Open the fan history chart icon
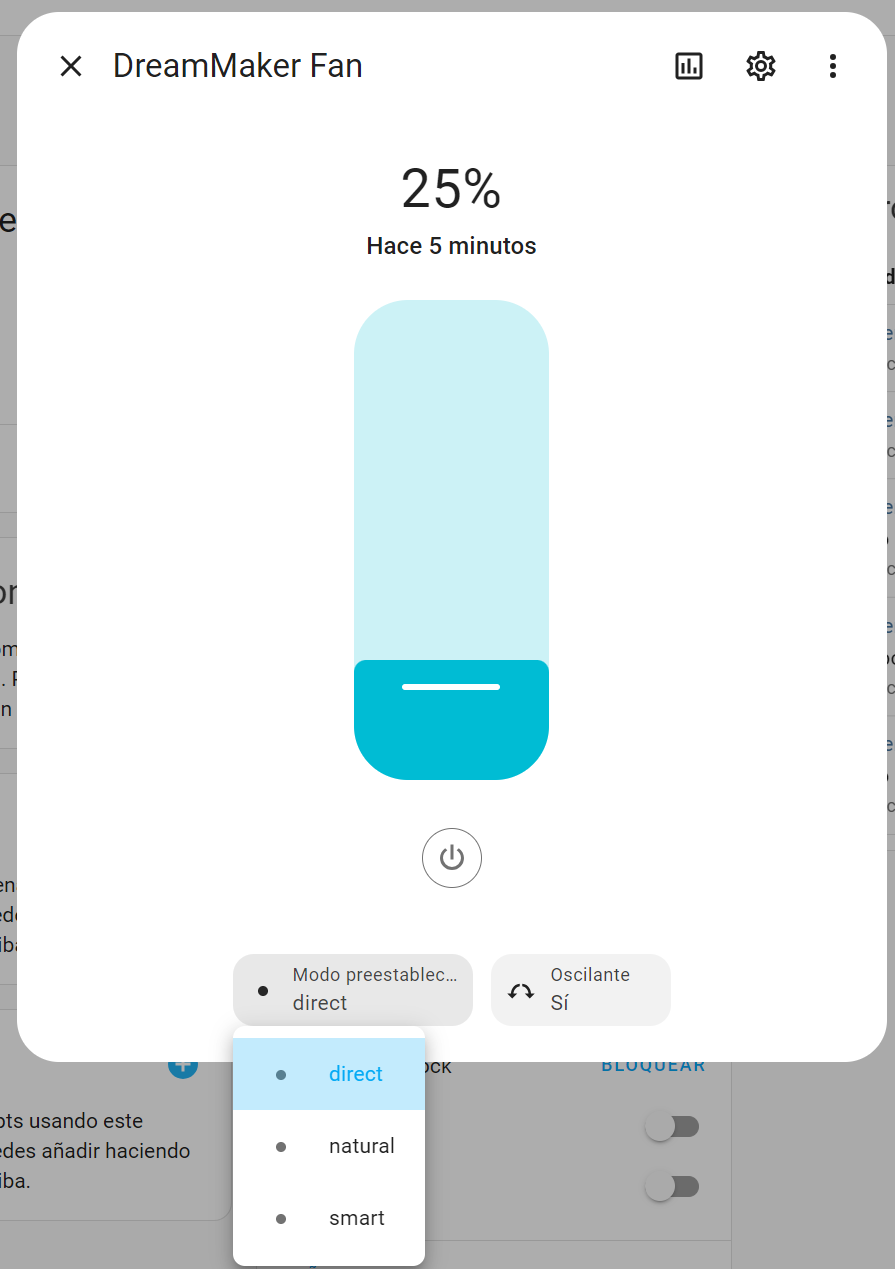The image size is (895, 1269). pos(689,67)
